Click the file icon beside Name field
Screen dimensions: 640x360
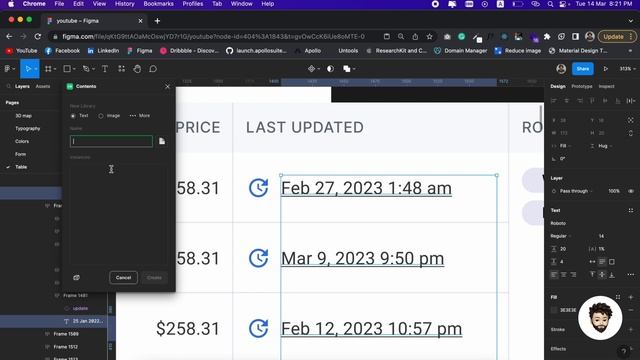(162, 141)
